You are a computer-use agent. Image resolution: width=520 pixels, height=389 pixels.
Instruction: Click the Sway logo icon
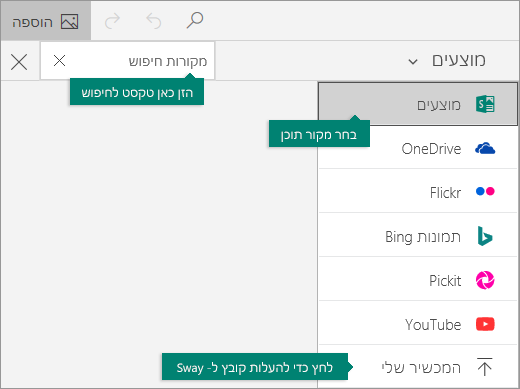485,104
